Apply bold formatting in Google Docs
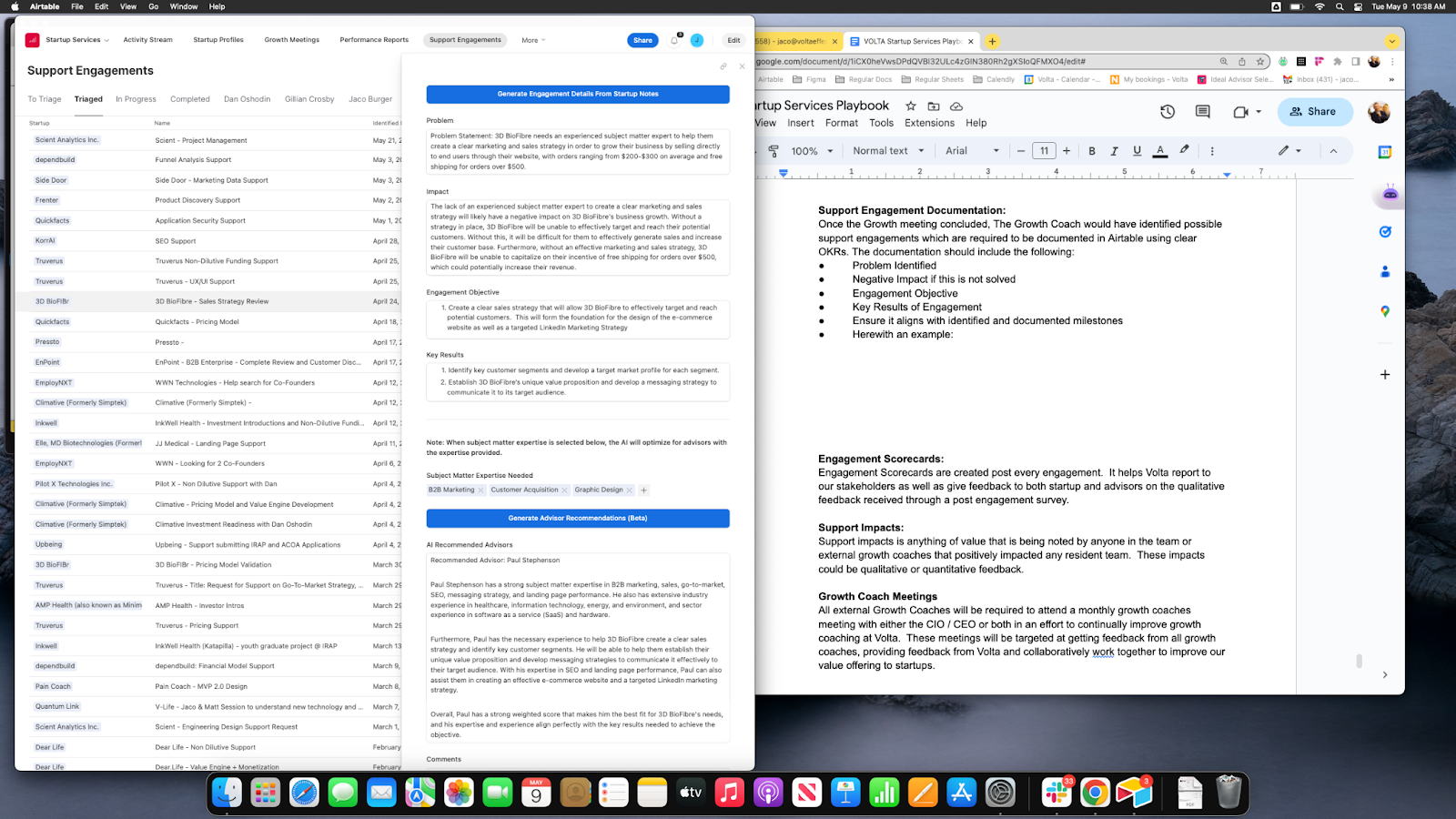1456x819 pixels. tap(1092, 151)
